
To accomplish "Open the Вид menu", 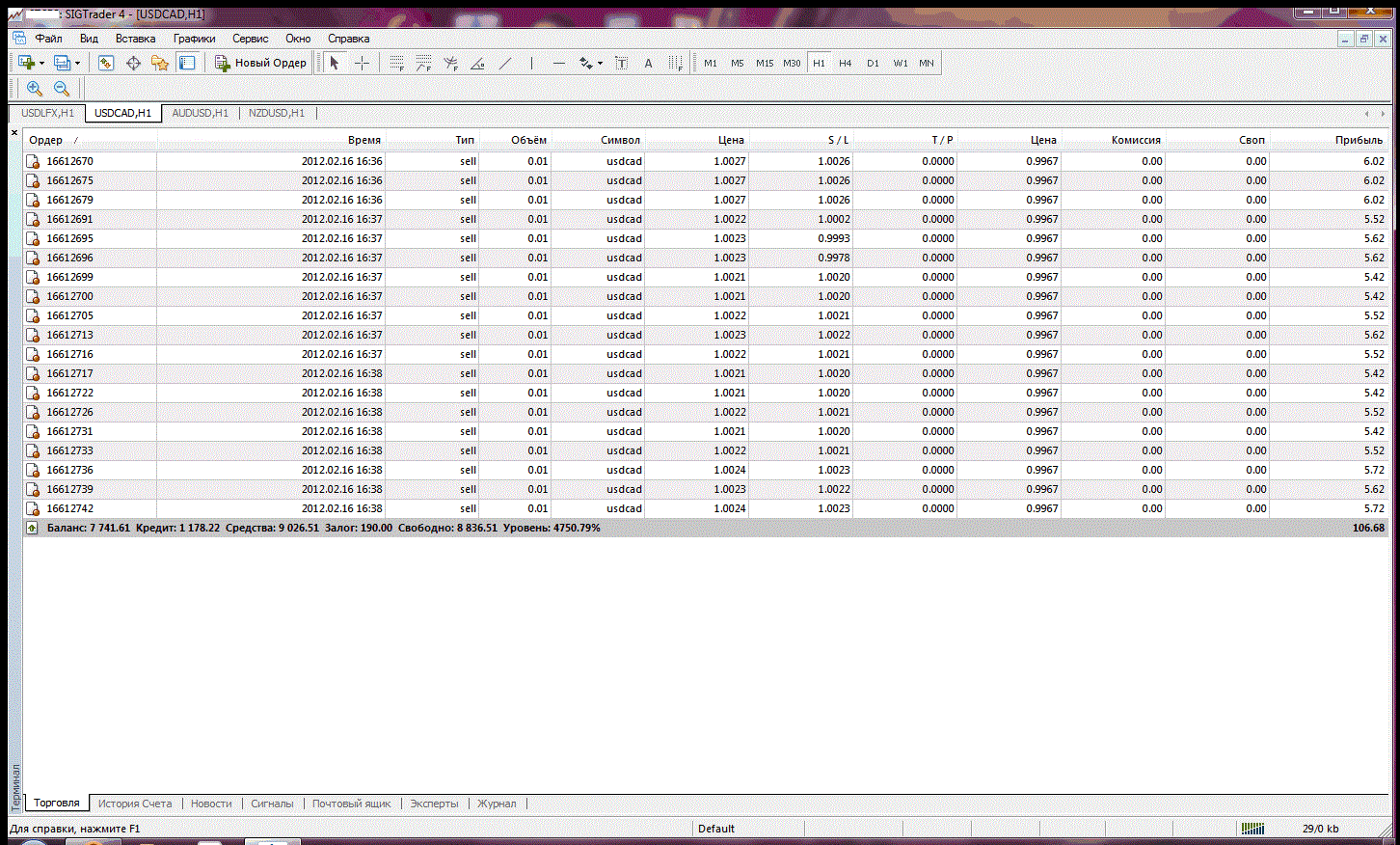I will pos(89,39).
